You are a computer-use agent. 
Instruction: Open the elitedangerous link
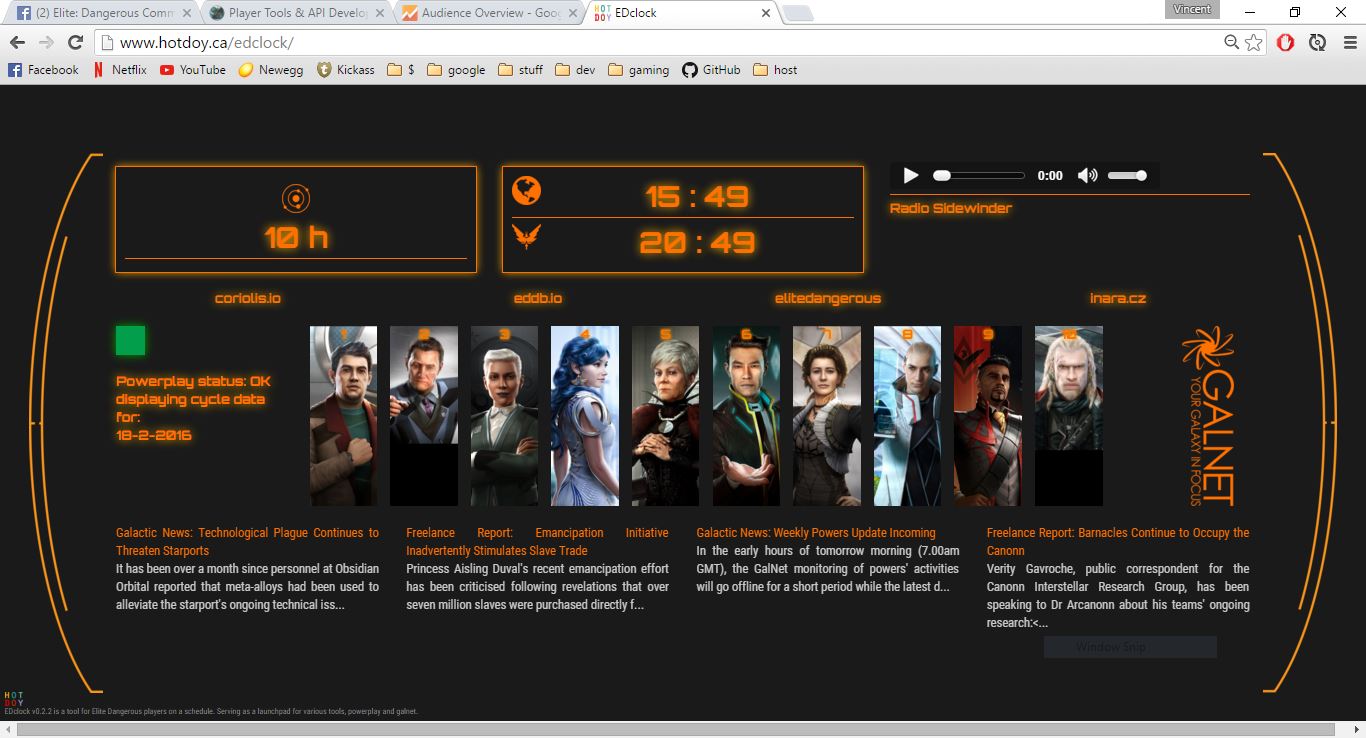828,298
